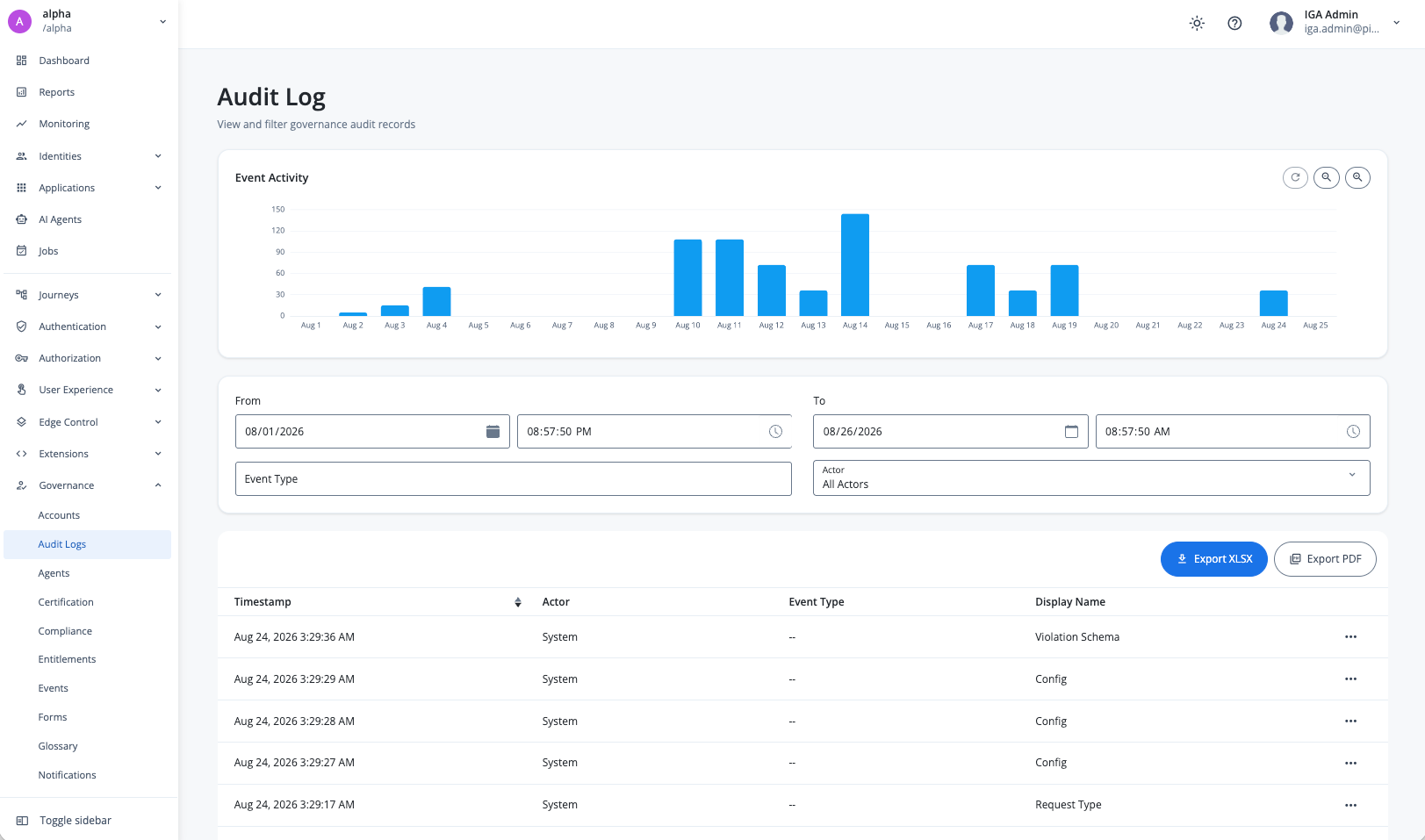Open the To date calendar picker icon
This screenshot has width=1425, height=840.
1071,432
